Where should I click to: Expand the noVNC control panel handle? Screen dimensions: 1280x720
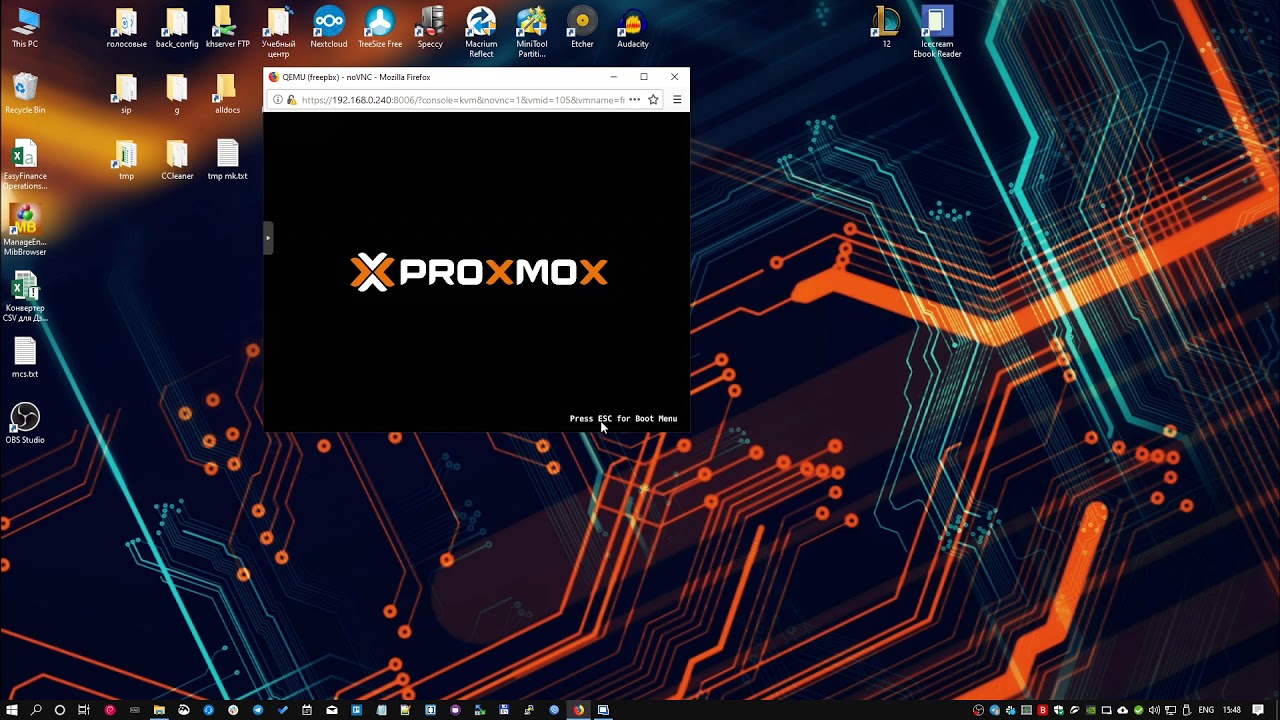point(267,238)
